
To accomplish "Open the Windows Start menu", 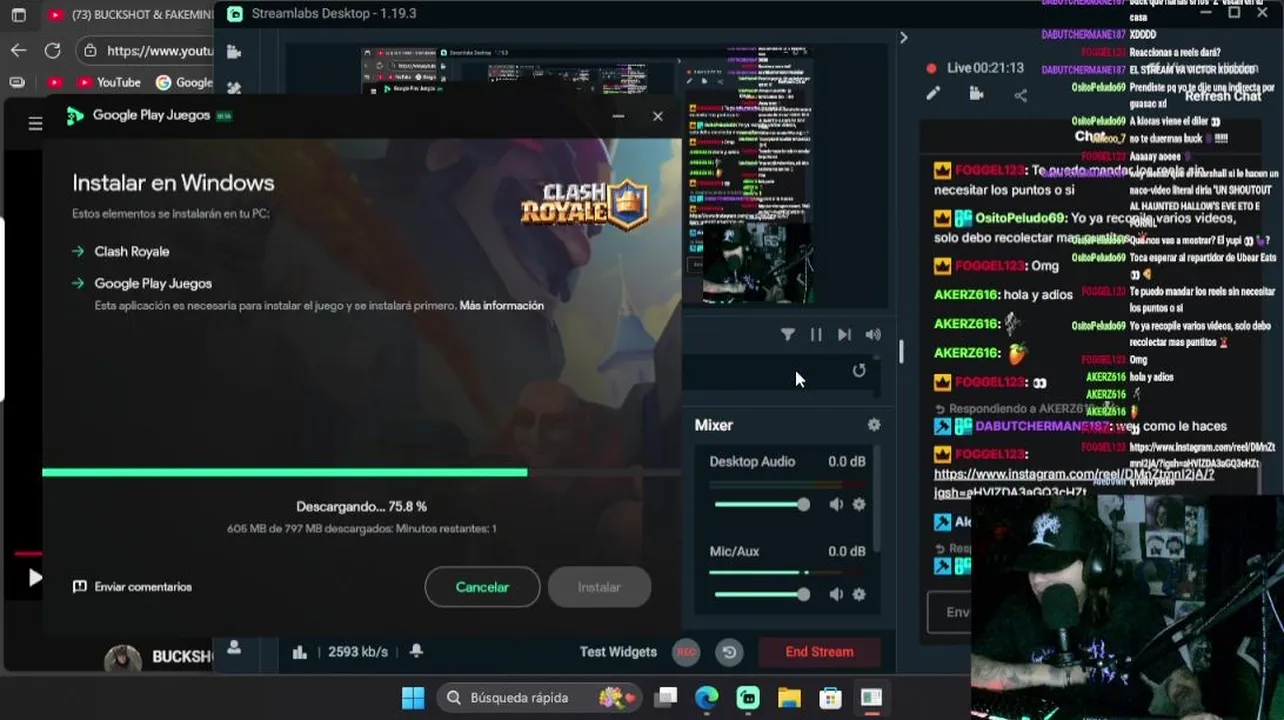I will click(x=412, y=697).
